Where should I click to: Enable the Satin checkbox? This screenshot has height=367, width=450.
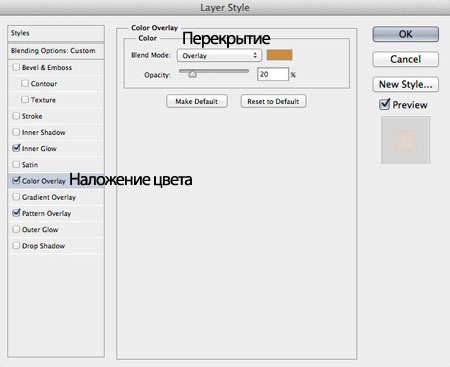tap(16, 164)
